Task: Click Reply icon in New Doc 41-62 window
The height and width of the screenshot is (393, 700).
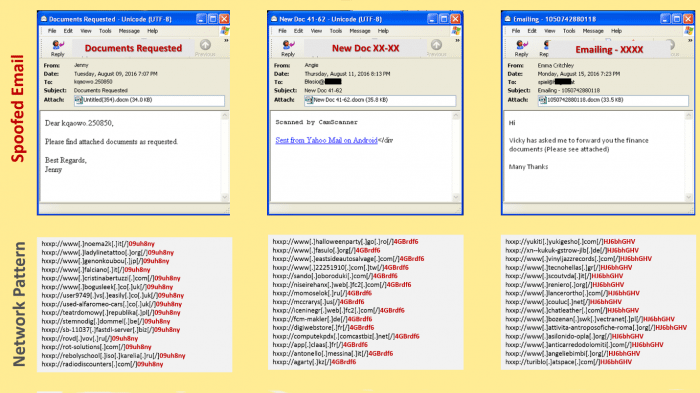Action: click(288, 45)
